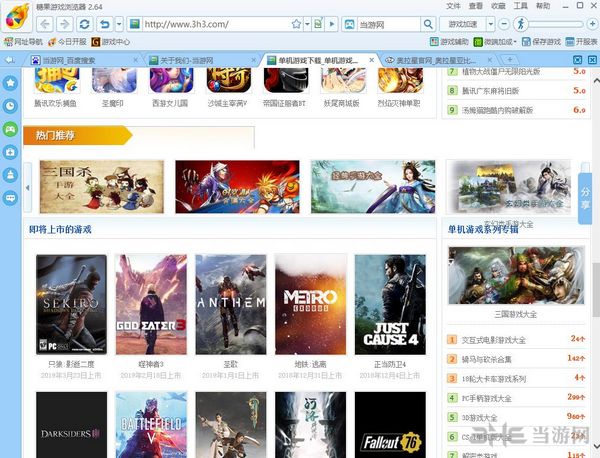Open the 三国杀手游大全 banner
Screen dimensions: 600x458
tap(102, 187)
